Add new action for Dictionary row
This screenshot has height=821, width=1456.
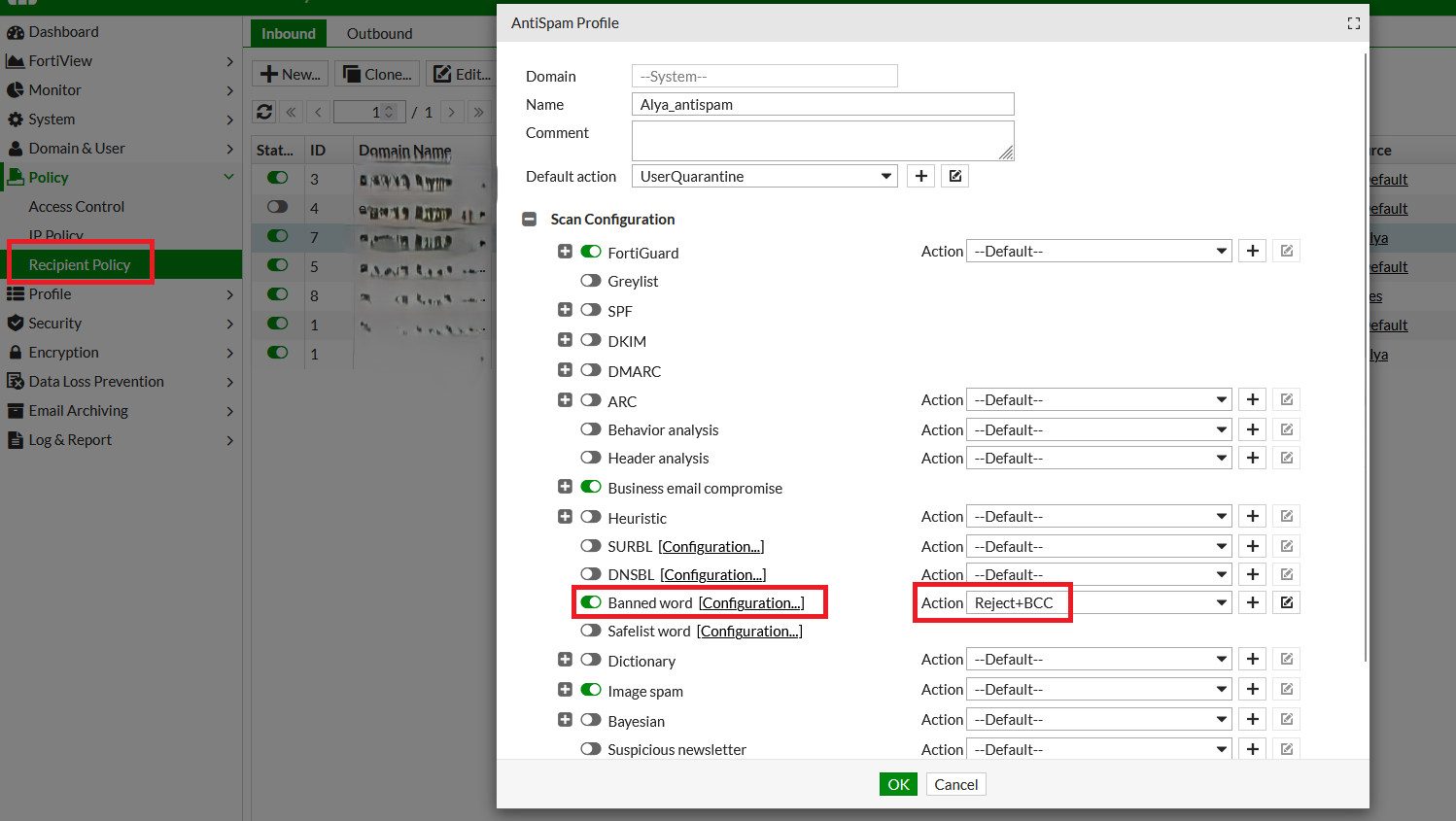pos(1253,659)
